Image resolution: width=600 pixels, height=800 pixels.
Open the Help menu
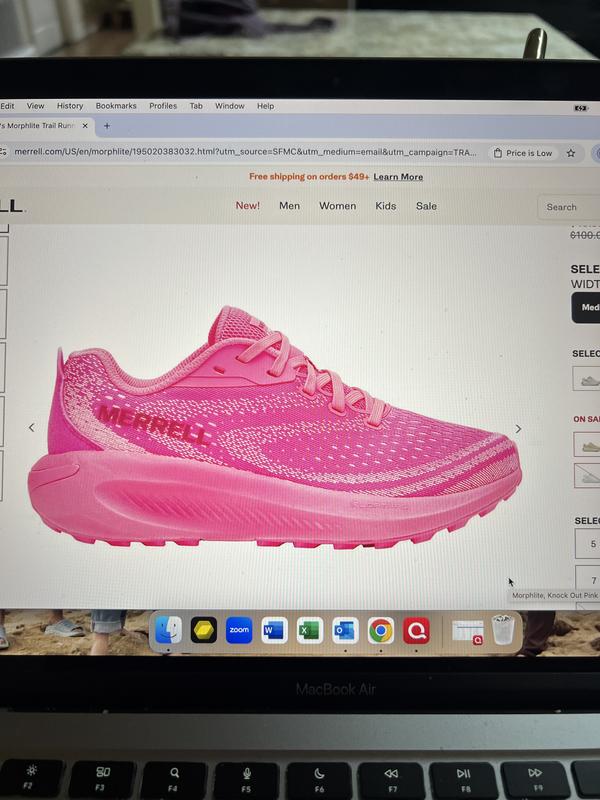coord(265,106)
